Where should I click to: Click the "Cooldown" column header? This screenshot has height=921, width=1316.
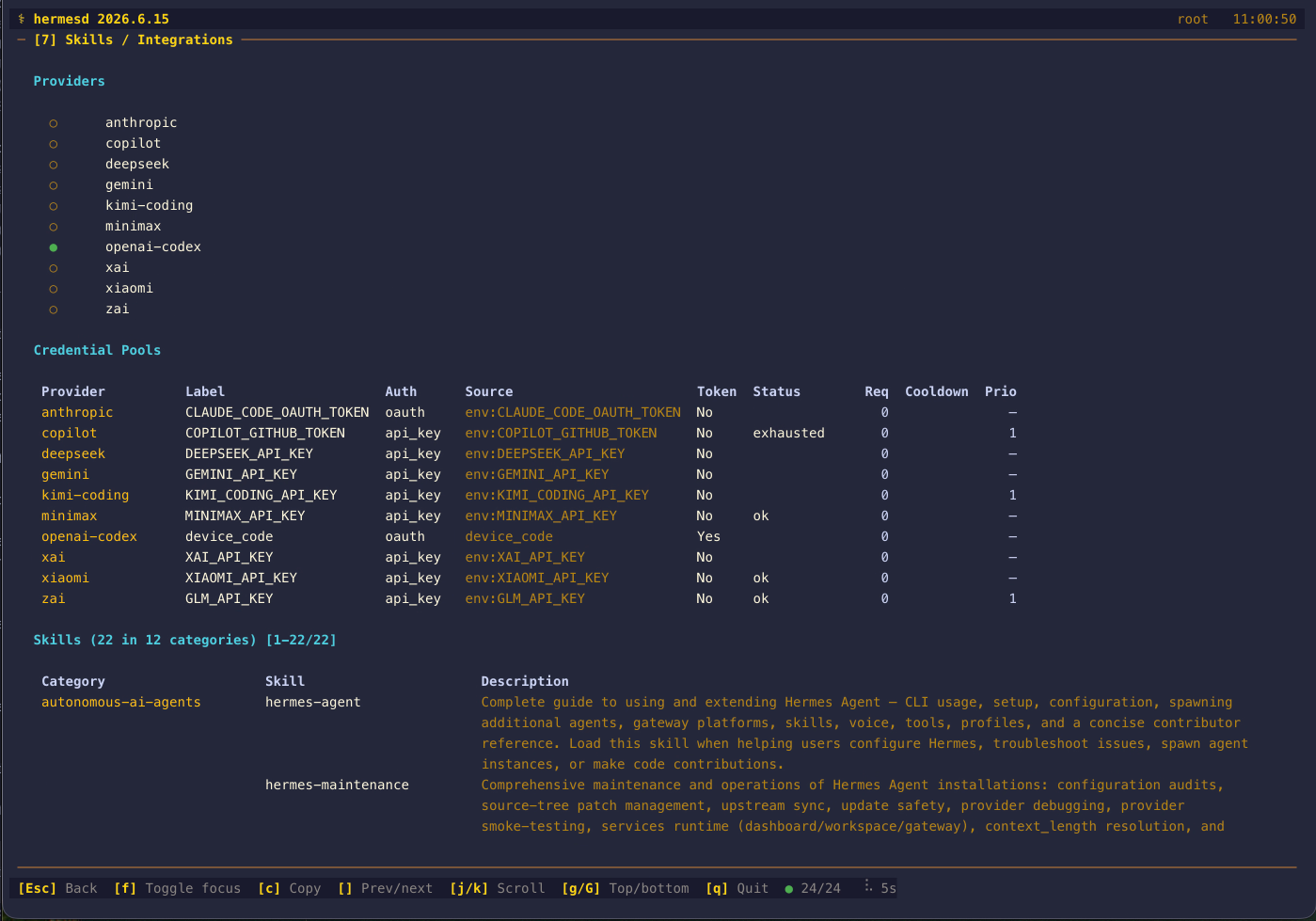pos(937,391)
